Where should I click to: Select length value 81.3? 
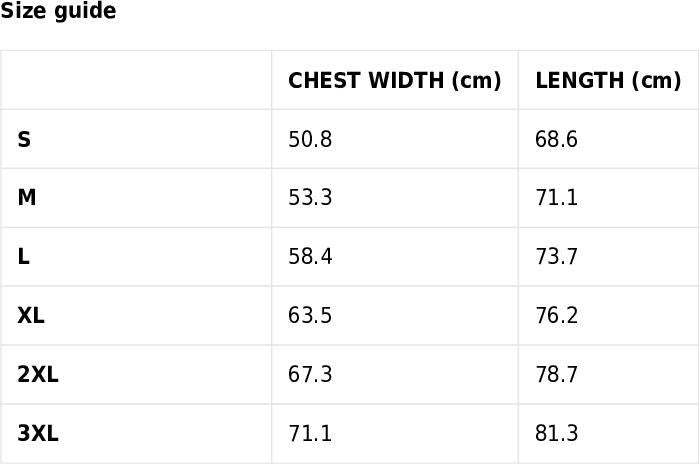coord(557,434)
